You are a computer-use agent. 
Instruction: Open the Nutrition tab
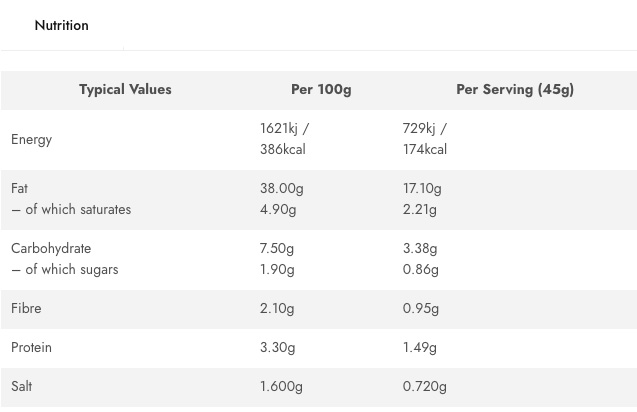point(61,25)
